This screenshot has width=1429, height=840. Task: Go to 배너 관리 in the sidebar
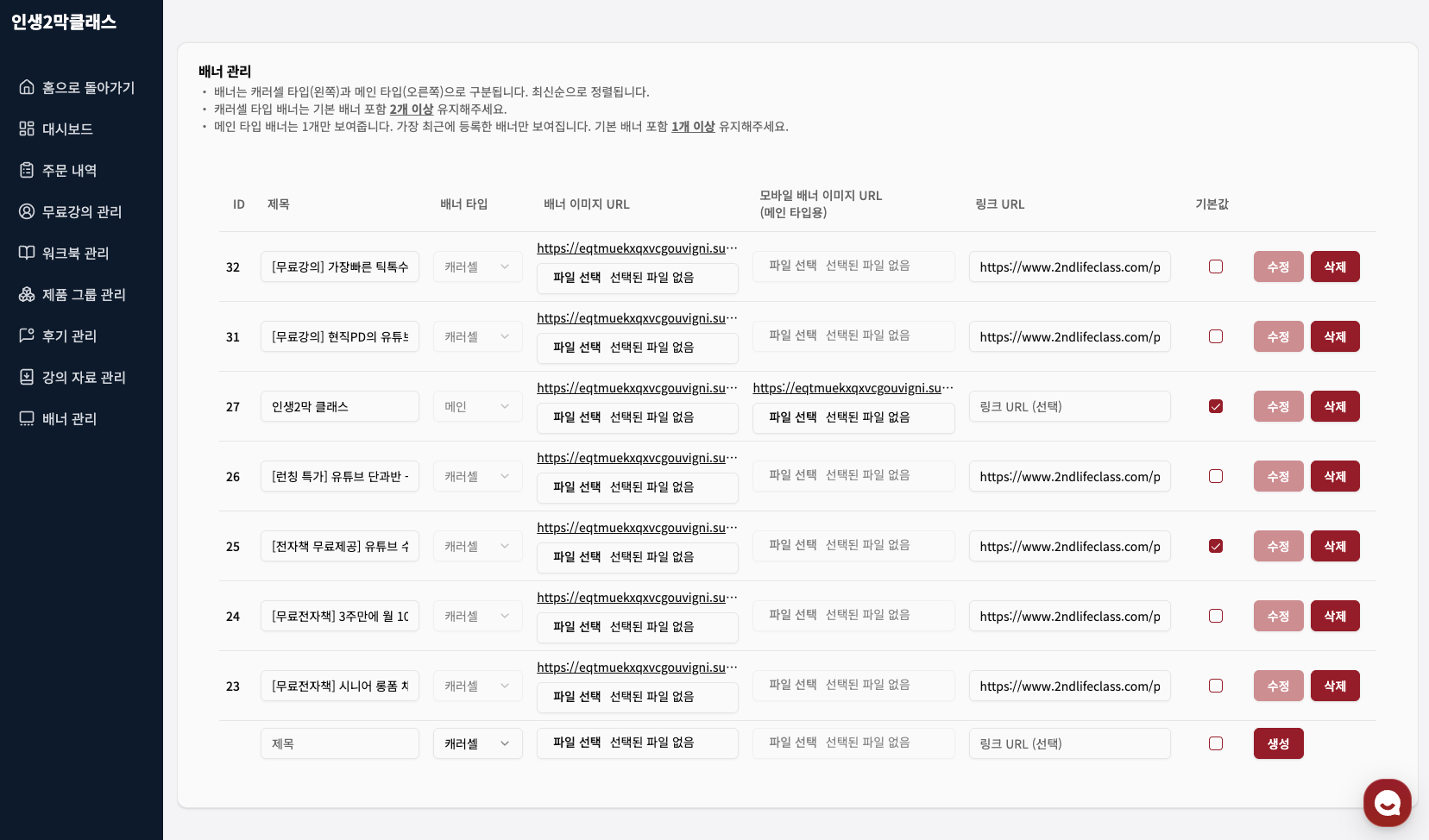(69, 418)
